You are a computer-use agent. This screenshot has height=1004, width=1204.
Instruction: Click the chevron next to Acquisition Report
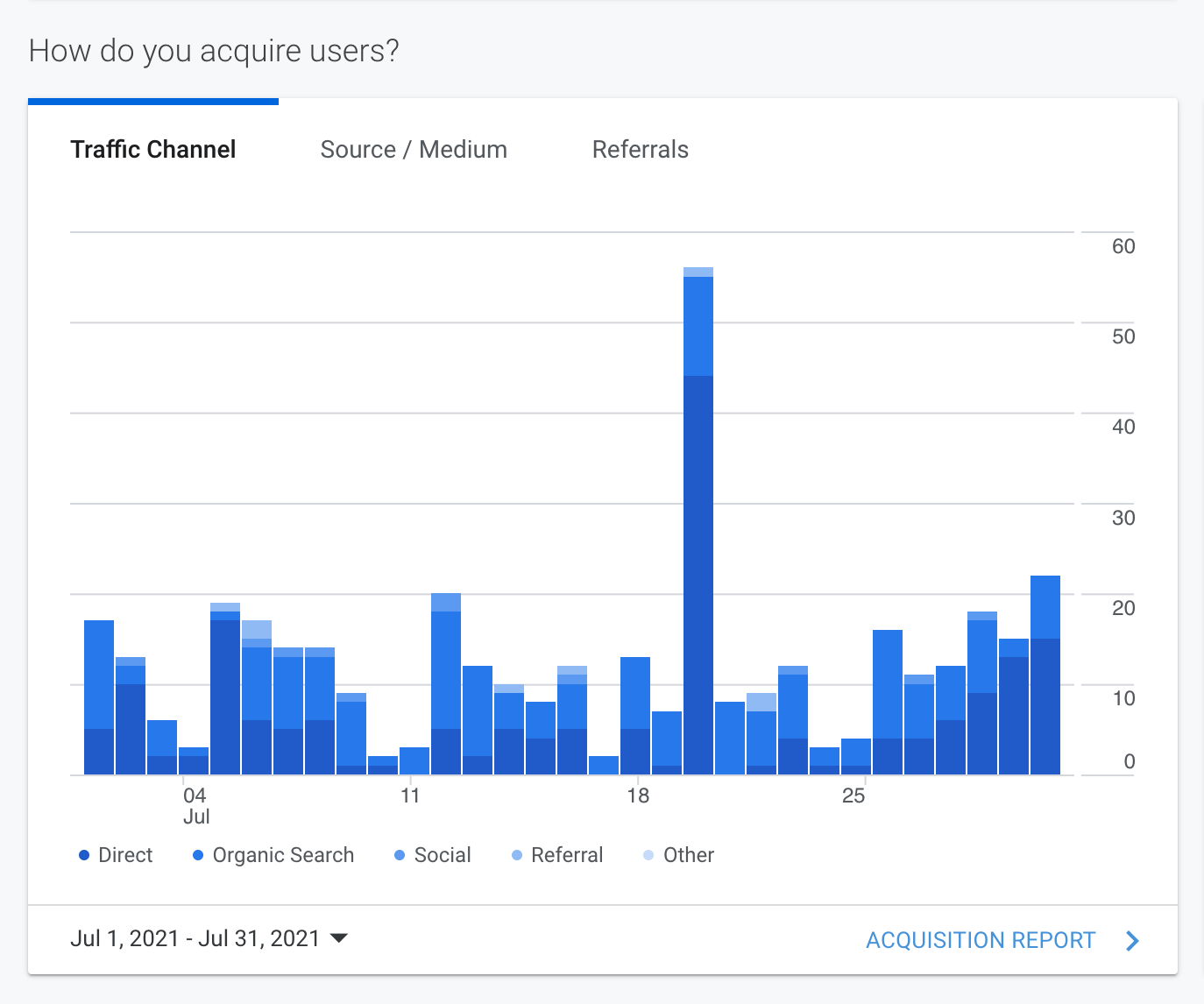click(x=1132, y=941)
